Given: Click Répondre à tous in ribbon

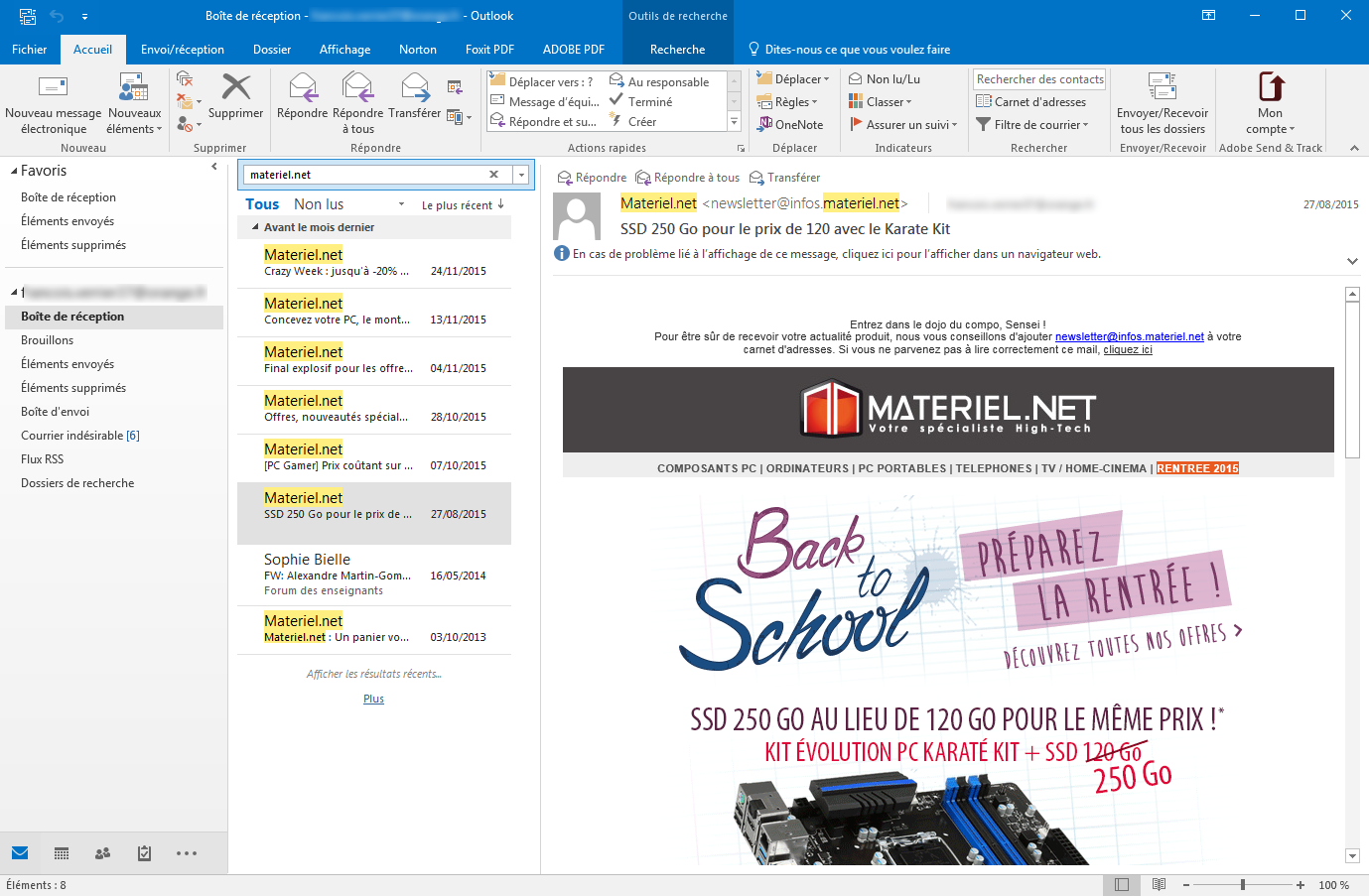Looking at the screenshot, I should (357, 103).
